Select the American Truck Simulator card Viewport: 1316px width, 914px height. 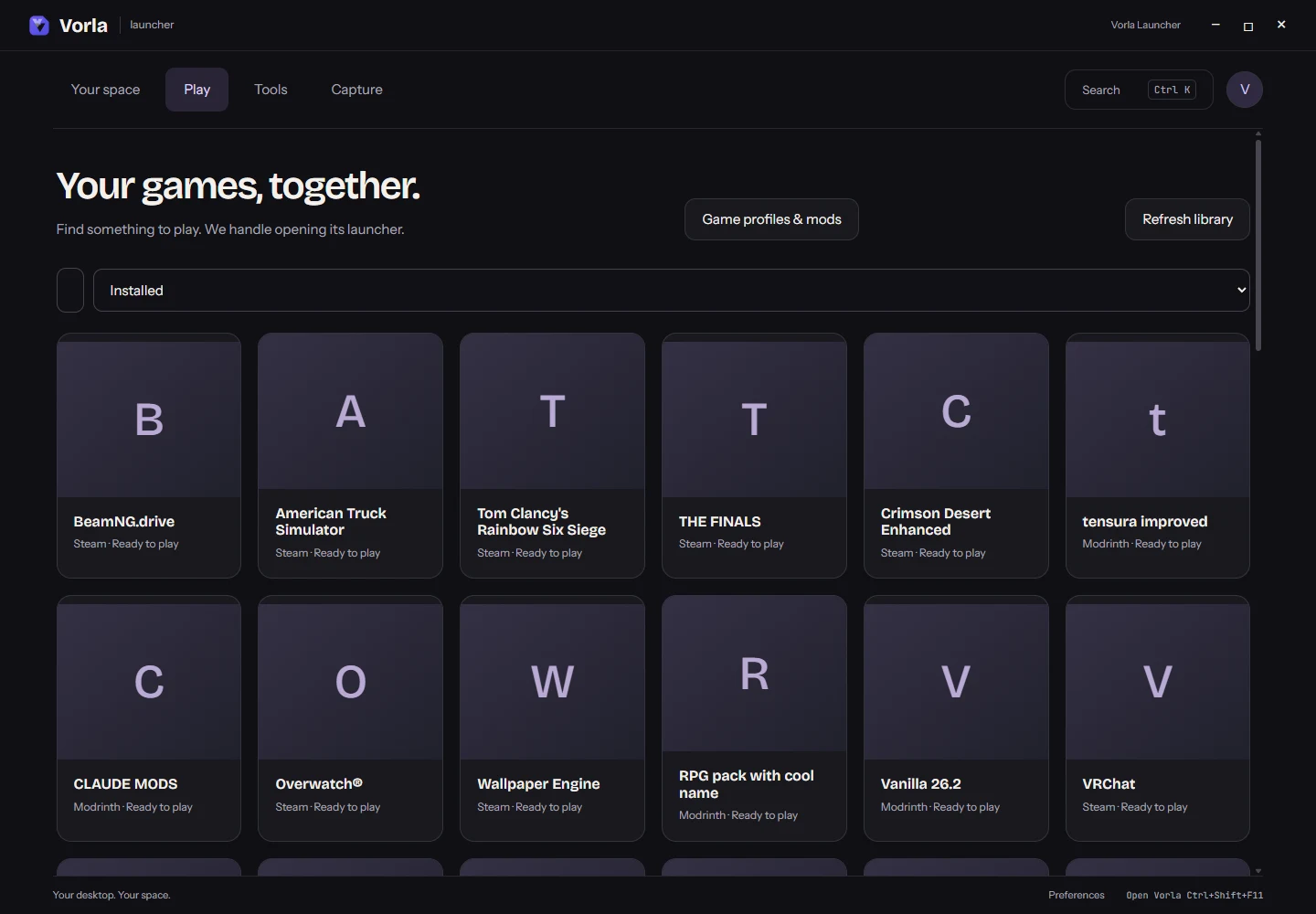(x=350, y=455)
